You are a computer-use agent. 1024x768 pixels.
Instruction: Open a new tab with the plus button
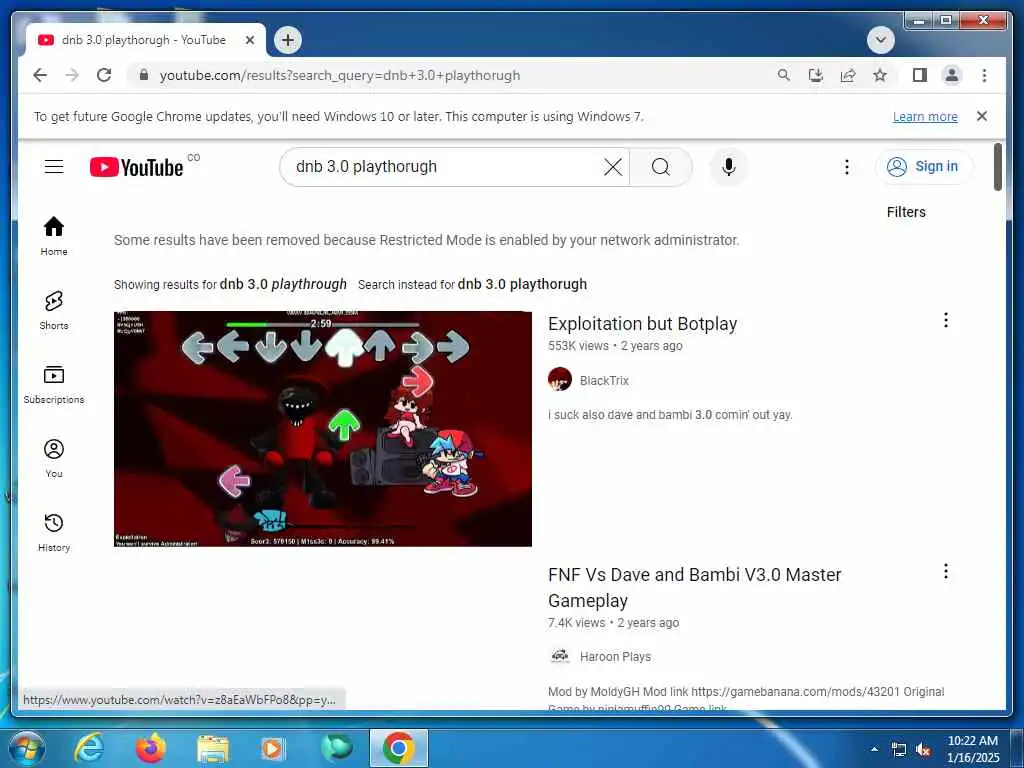click(x=288, y=40)
